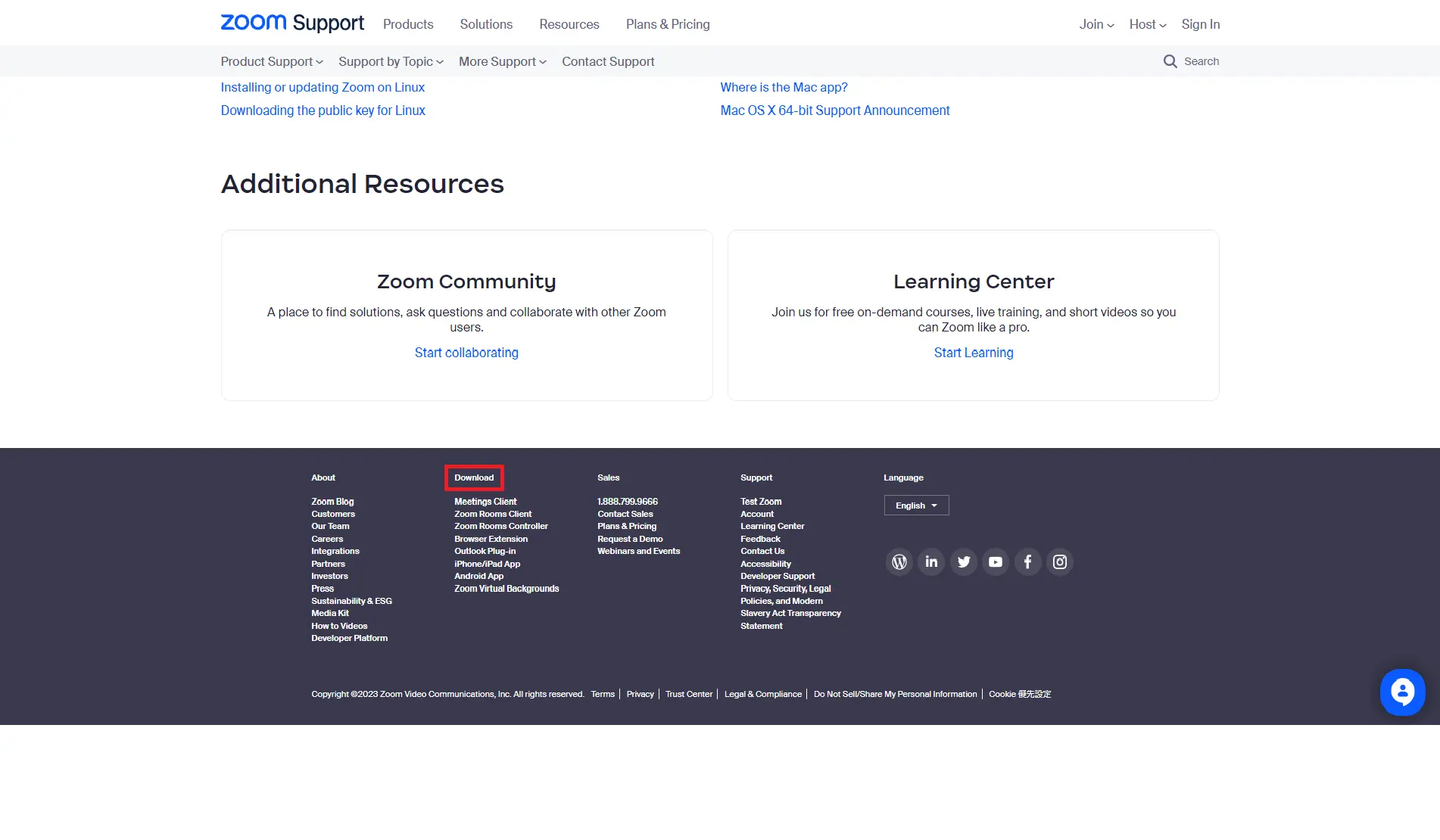Open Webinars and Events link
This screenshot has height=840, width=1440.
638,551
